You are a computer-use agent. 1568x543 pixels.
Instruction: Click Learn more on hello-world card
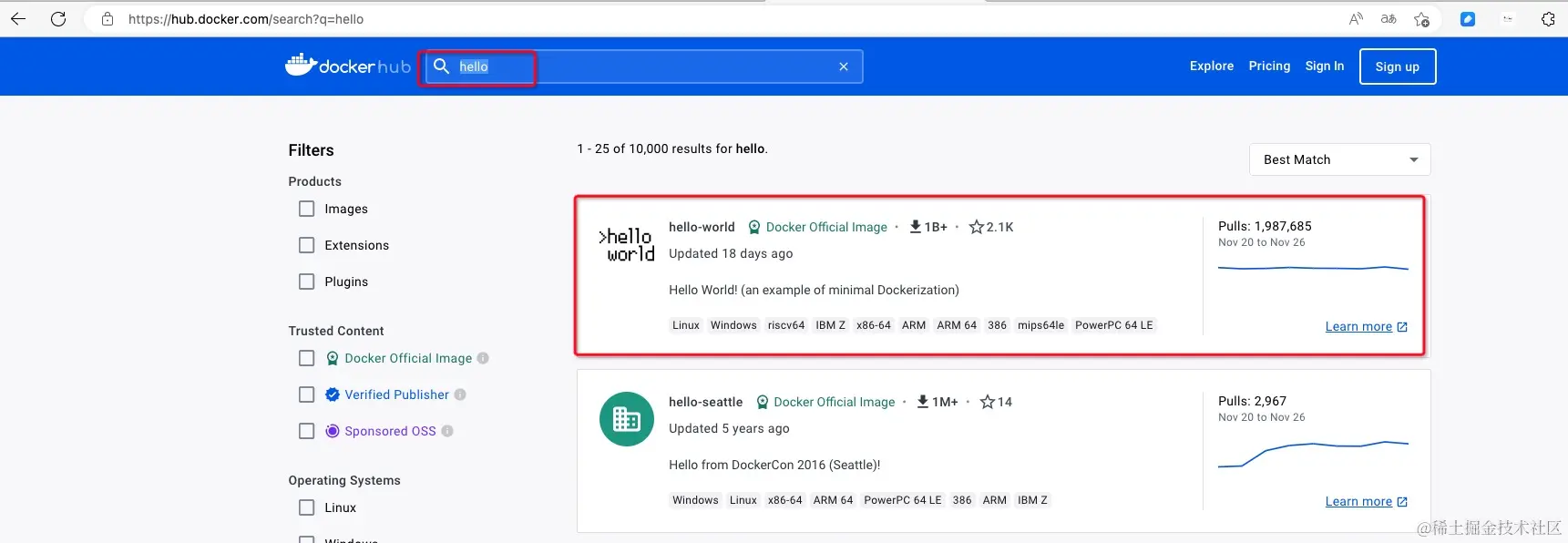point(1366,326)
